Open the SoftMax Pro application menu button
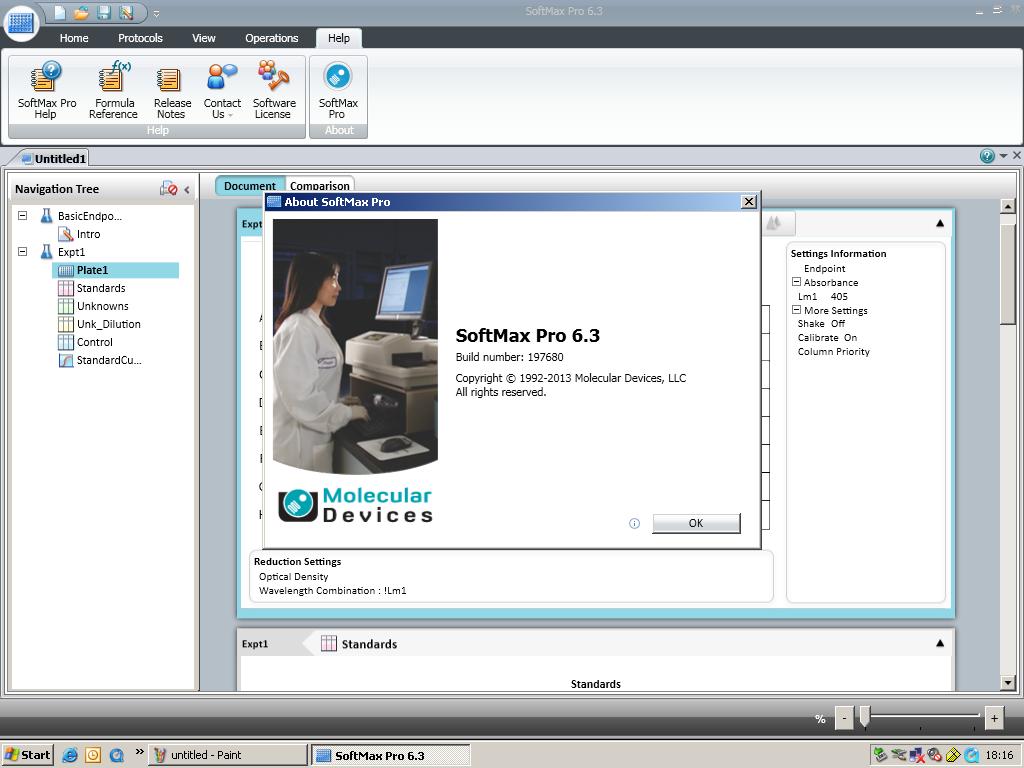Screen dimensions: 1024x768 pos(21,22)
